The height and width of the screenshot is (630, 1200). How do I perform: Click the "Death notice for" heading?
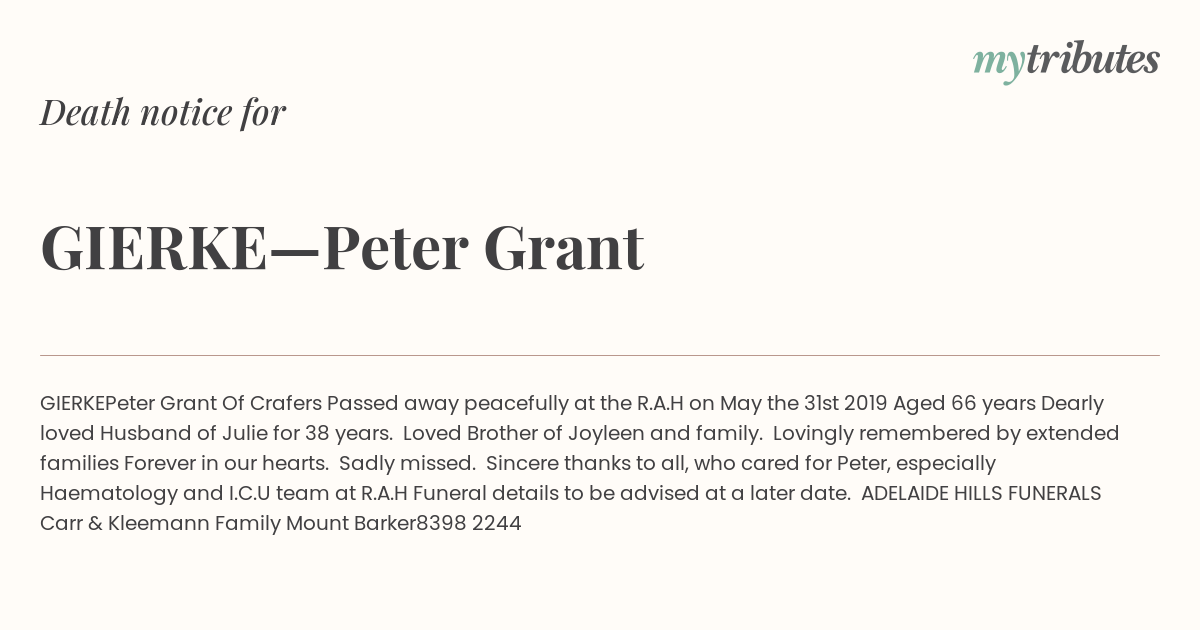163,113
